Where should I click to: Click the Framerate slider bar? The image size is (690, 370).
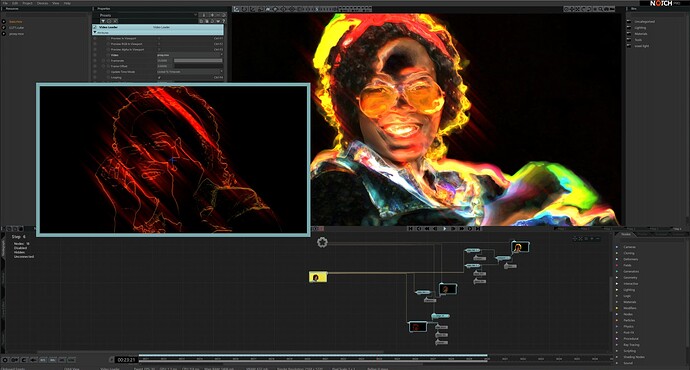pos(198,61)
